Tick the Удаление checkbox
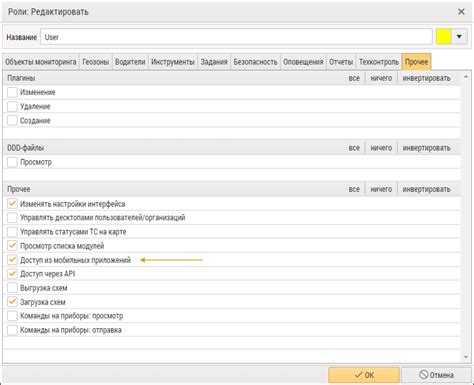474x385 pixels. [x=12, y=106]
